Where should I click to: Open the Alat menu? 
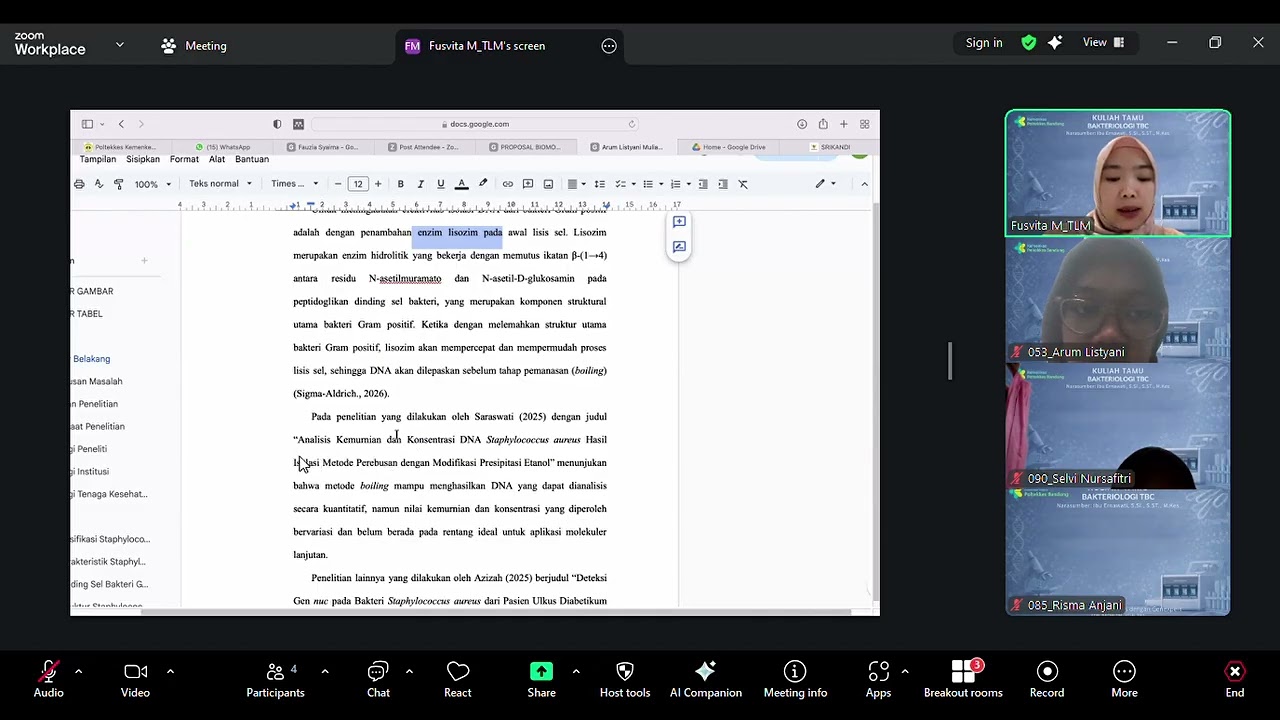pyautogui.click(x=217, y=159)
